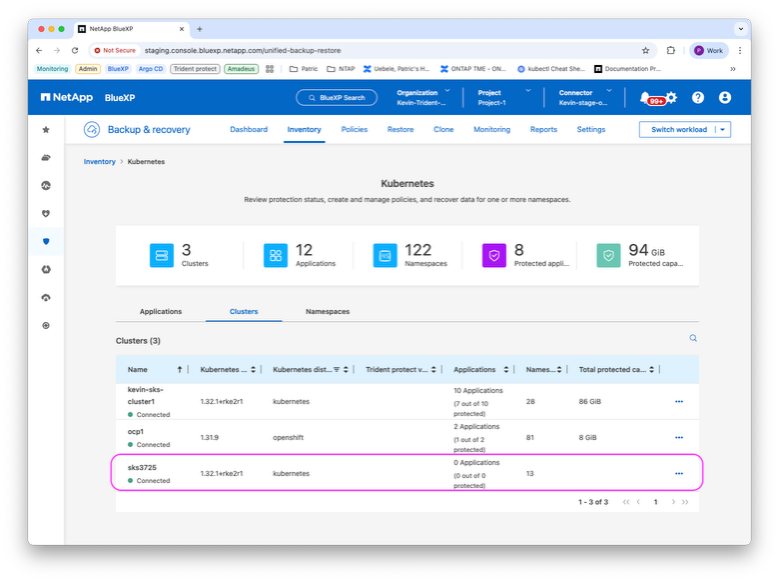Go back with browser back arrow
Screen dimensions: 779x582
[x=39, y=50]
